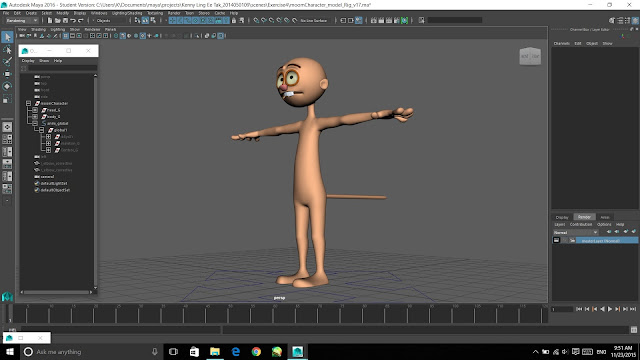Click the Maya logo below toolbox
Image resolution: width=640 pixels, height=360 pixels.
(x=7, y=296)
